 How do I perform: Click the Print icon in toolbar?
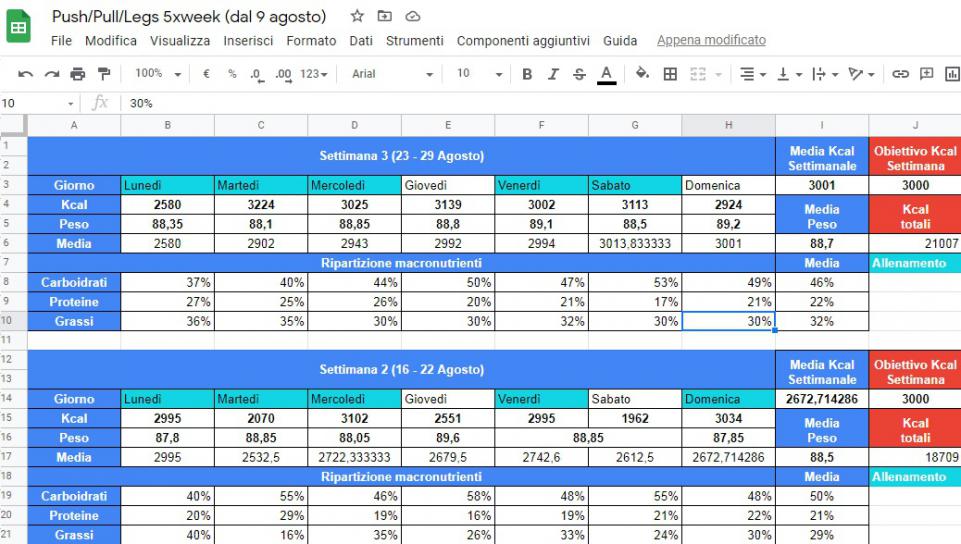pos(78,74)
